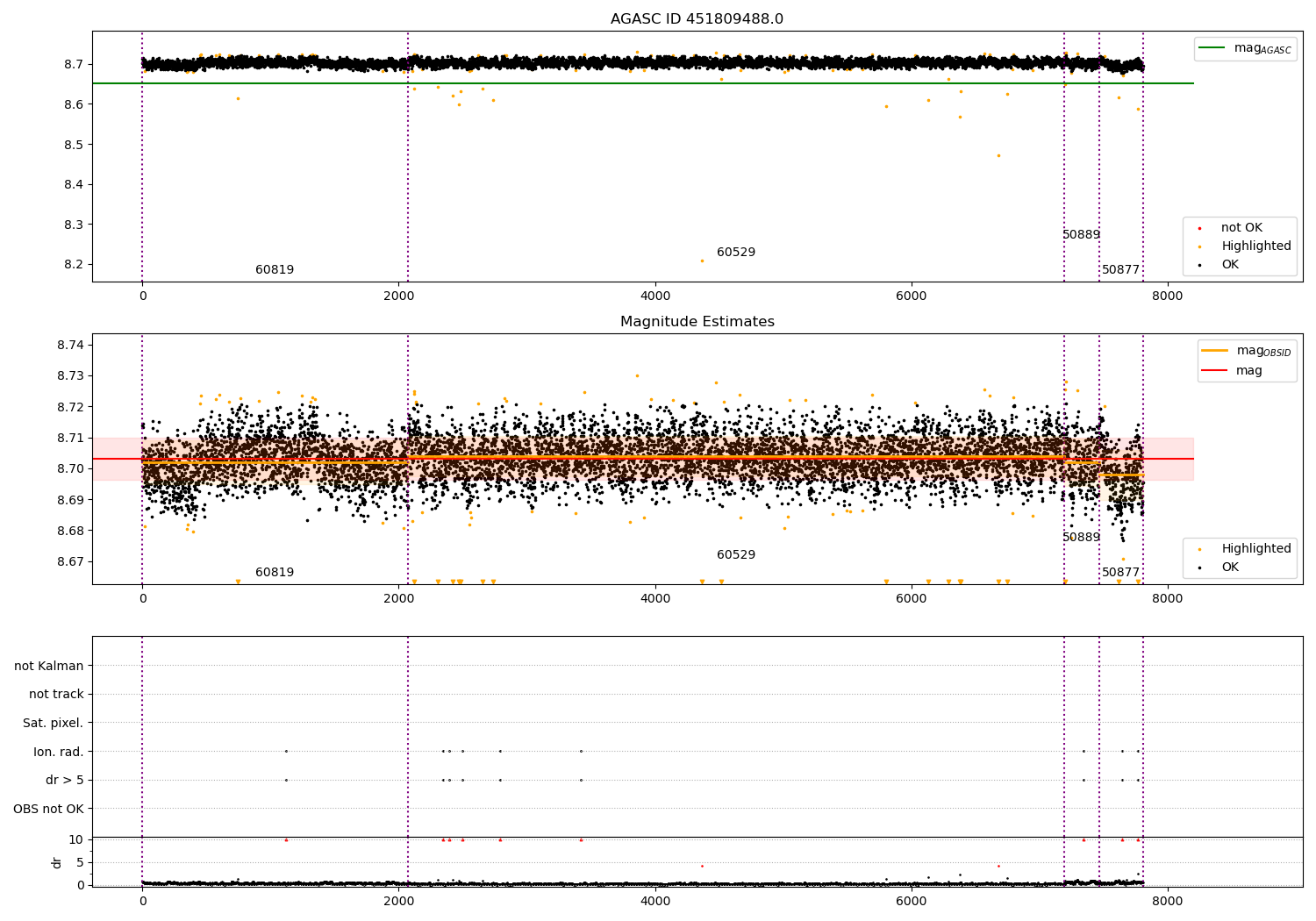Click the 'OBS not OK' axis label

49,810
